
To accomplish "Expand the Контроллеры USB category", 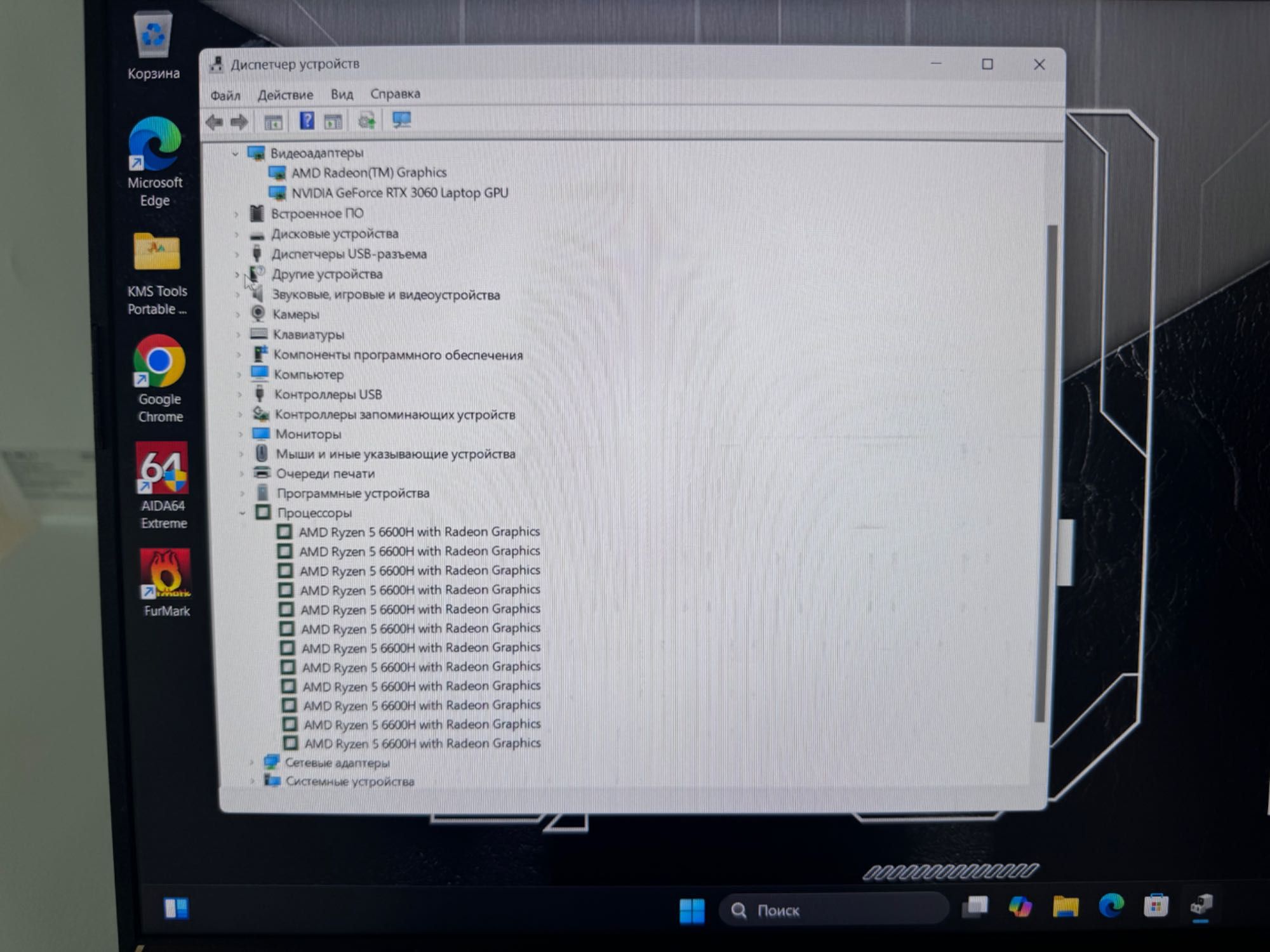I will (240, 395).
